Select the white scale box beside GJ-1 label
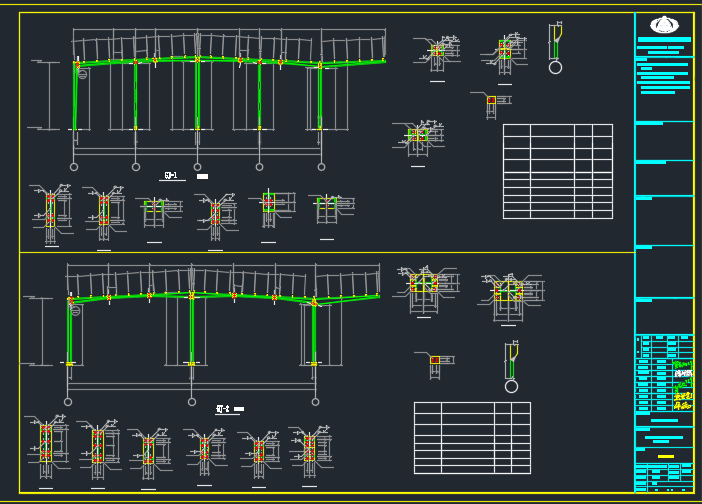Image resolution: width=702 pixels, height=504 pixels. tap(202, 176)
